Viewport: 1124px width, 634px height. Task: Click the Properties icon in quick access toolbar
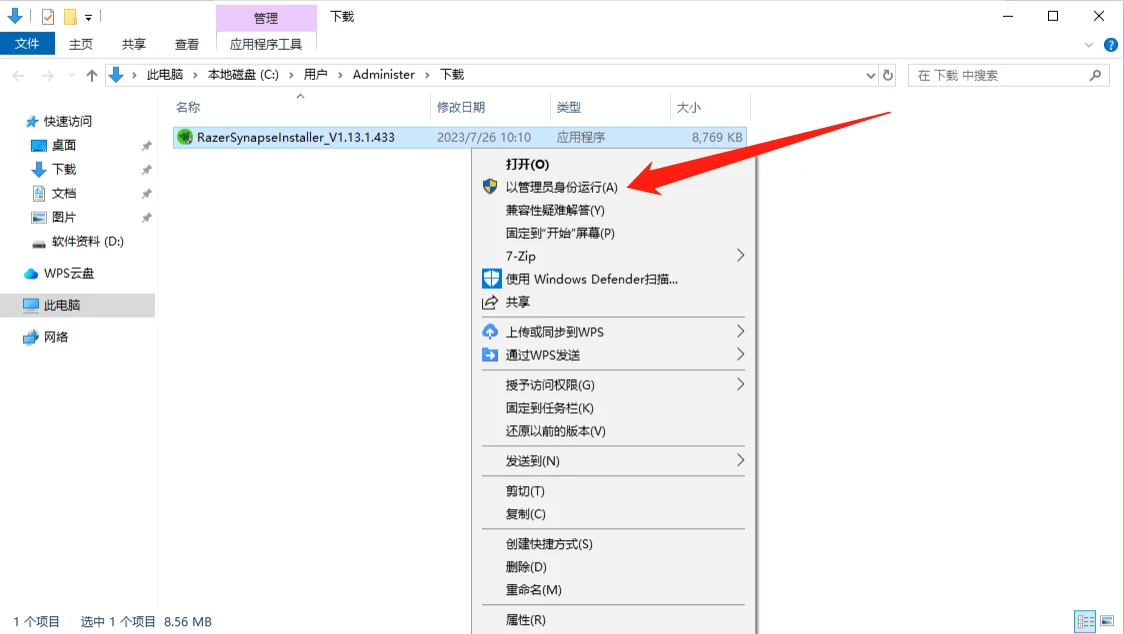48,16
